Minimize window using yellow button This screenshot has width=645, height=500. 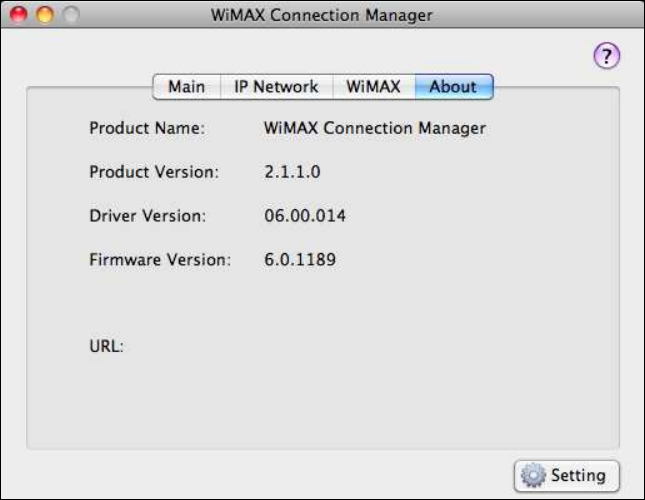(x=45, y=14)
